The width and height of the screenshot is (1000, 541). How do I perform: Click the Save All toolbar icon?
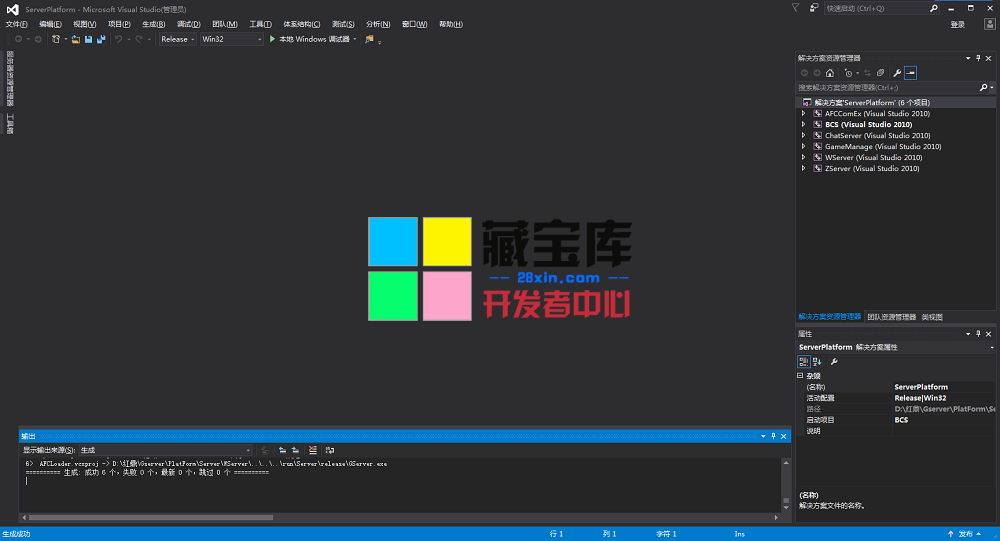(100, 39)
